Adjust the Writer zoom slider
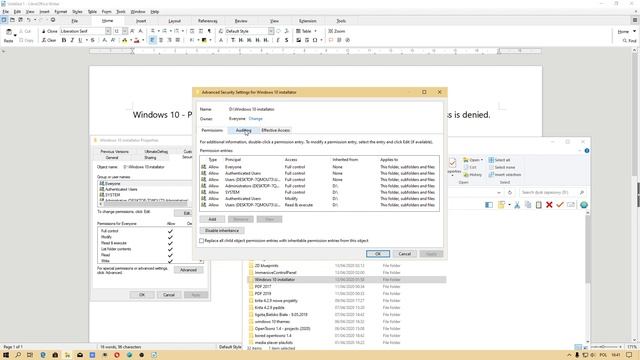 click(604, 347)
